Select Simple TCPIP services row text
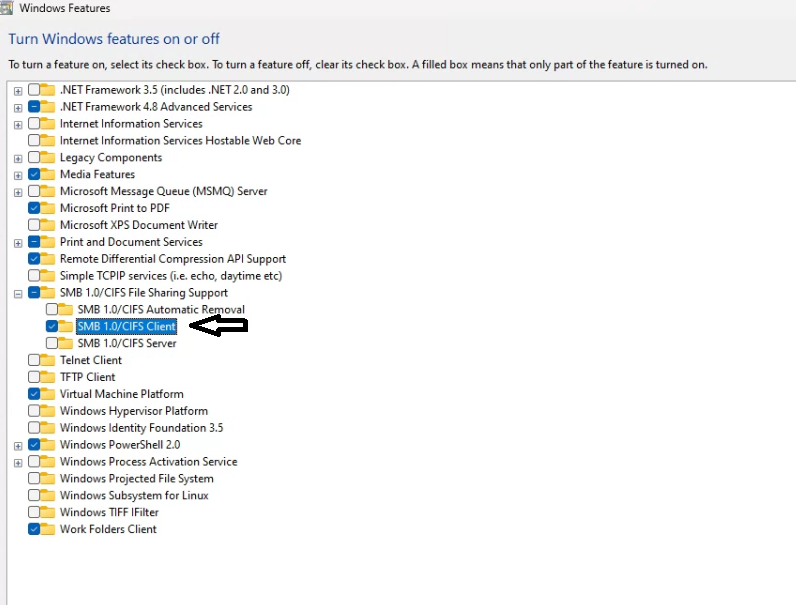The image size is (796, 605). tap(171, 276)
